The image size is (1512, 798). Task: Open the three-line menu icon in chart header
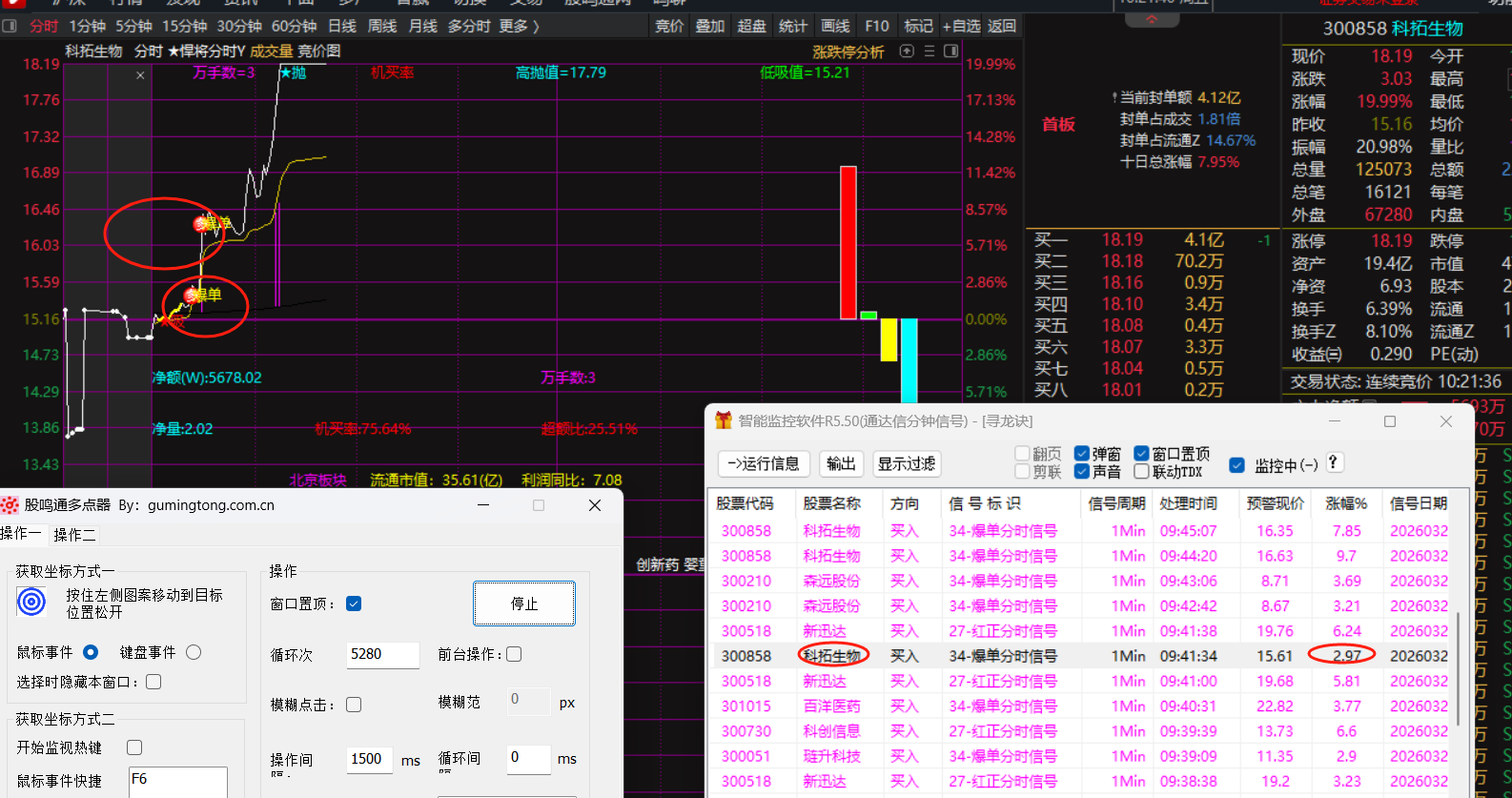pos(930,51)
